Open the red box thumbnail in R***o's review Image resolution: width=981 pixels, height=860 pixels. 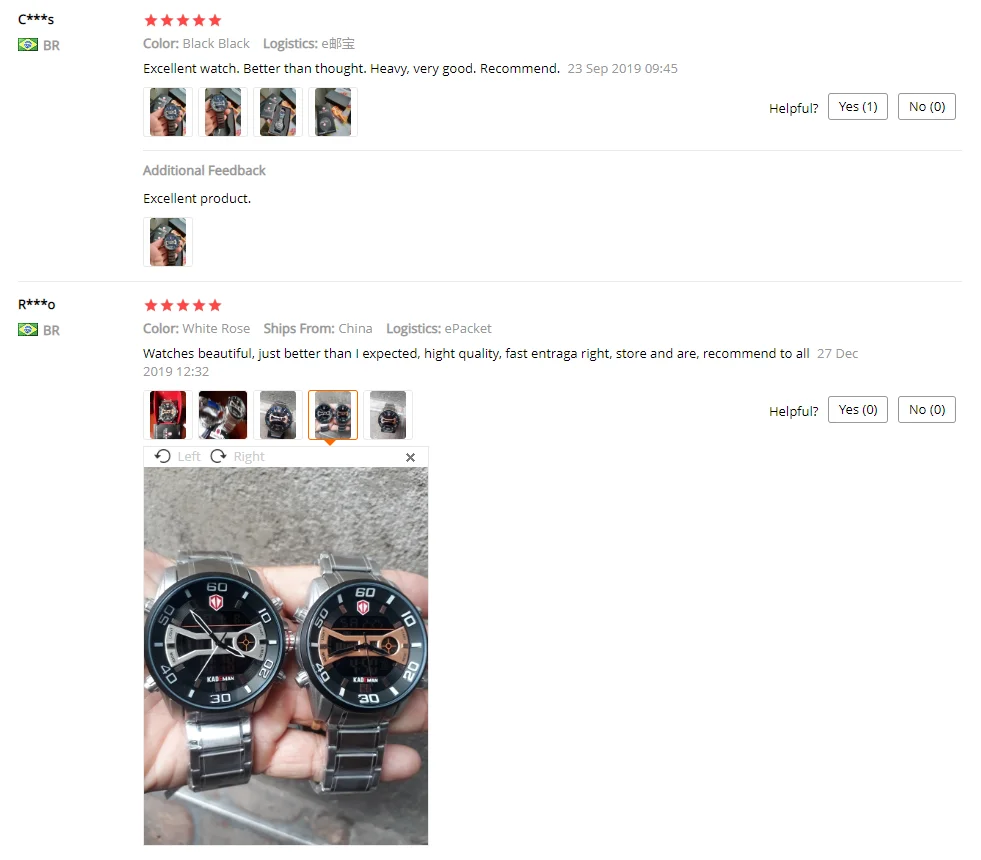[168, 415]
